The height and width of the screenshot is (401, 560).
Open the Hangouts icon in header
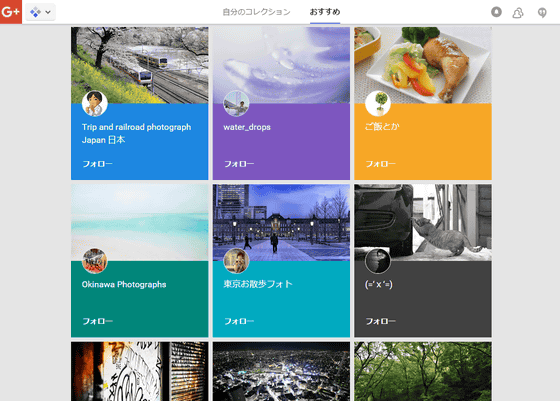tap(542, 13)
